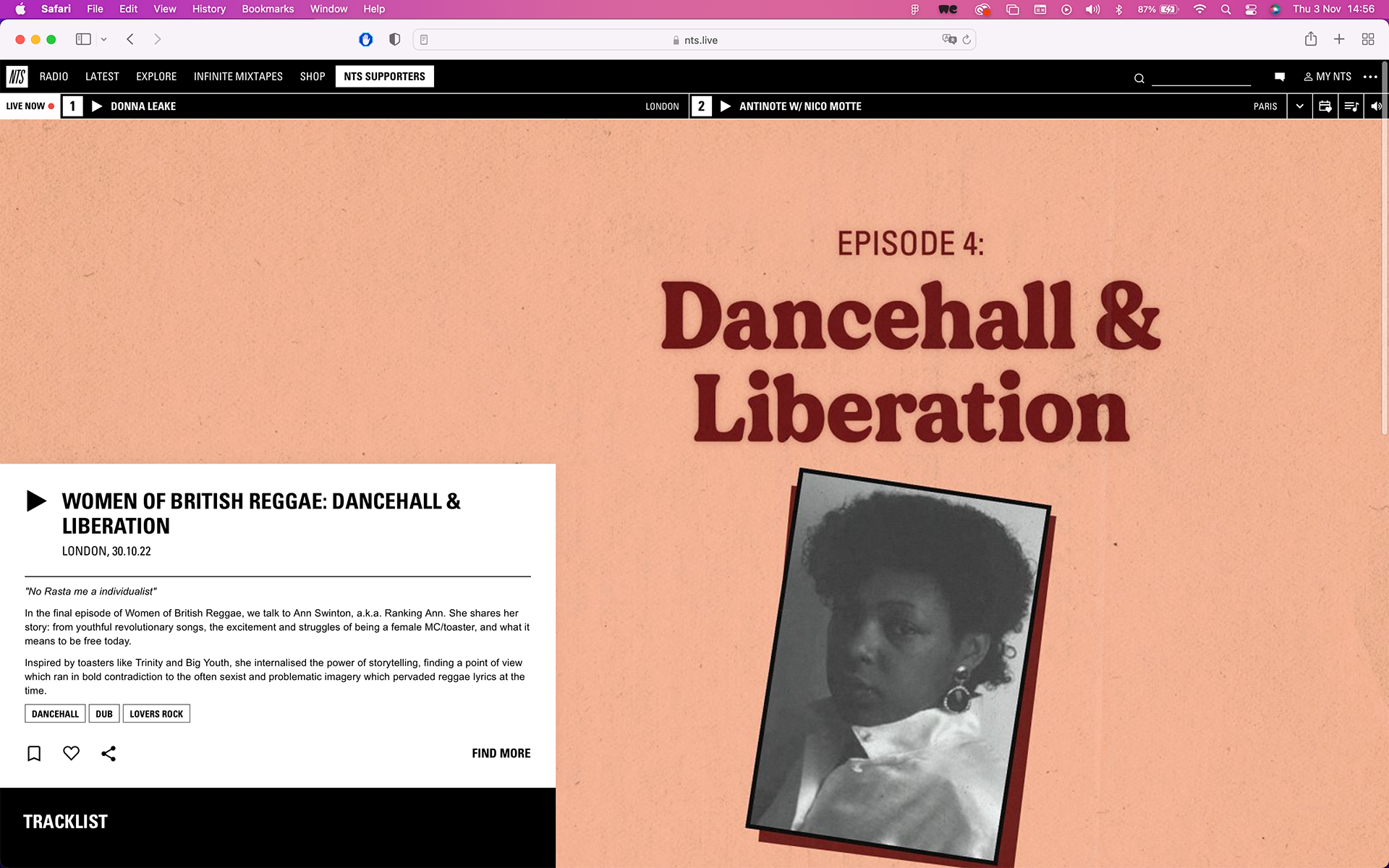This screenshot has width=1389, height=868.
Task: Open the NTS chat speech bubble icon
Action: pos(1279,77)
